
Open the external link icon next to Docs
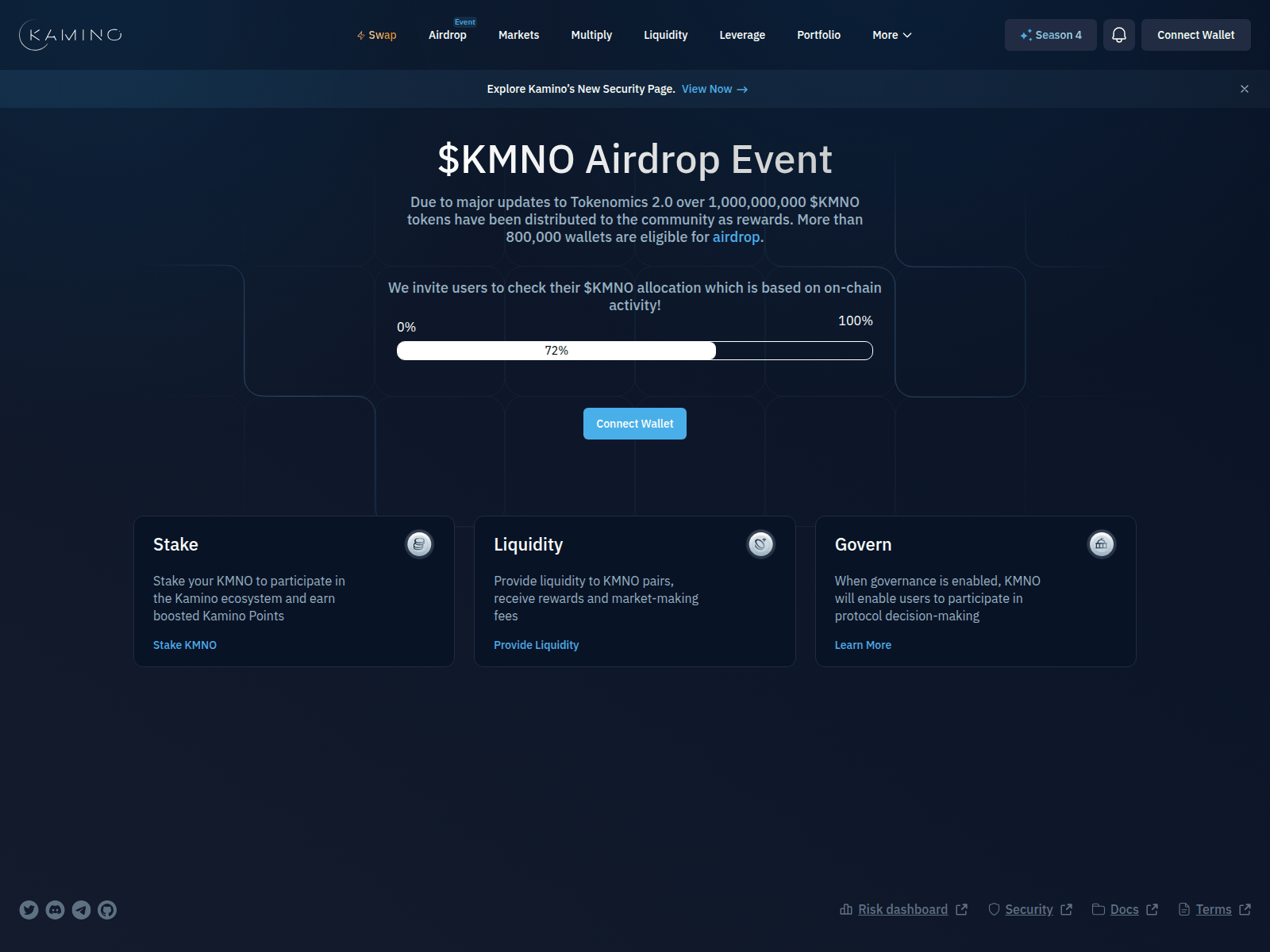click(x=1152, y=909)
